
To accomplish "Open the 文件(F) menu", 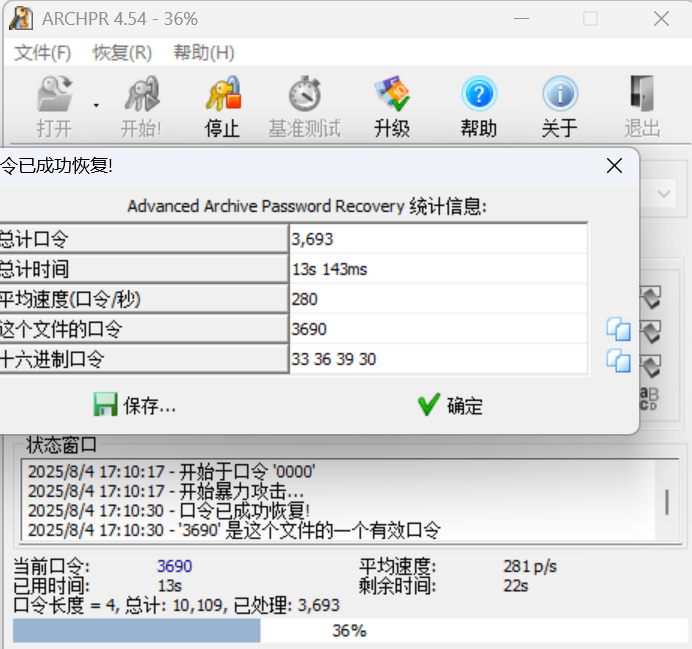I will [x=42, y=53].
